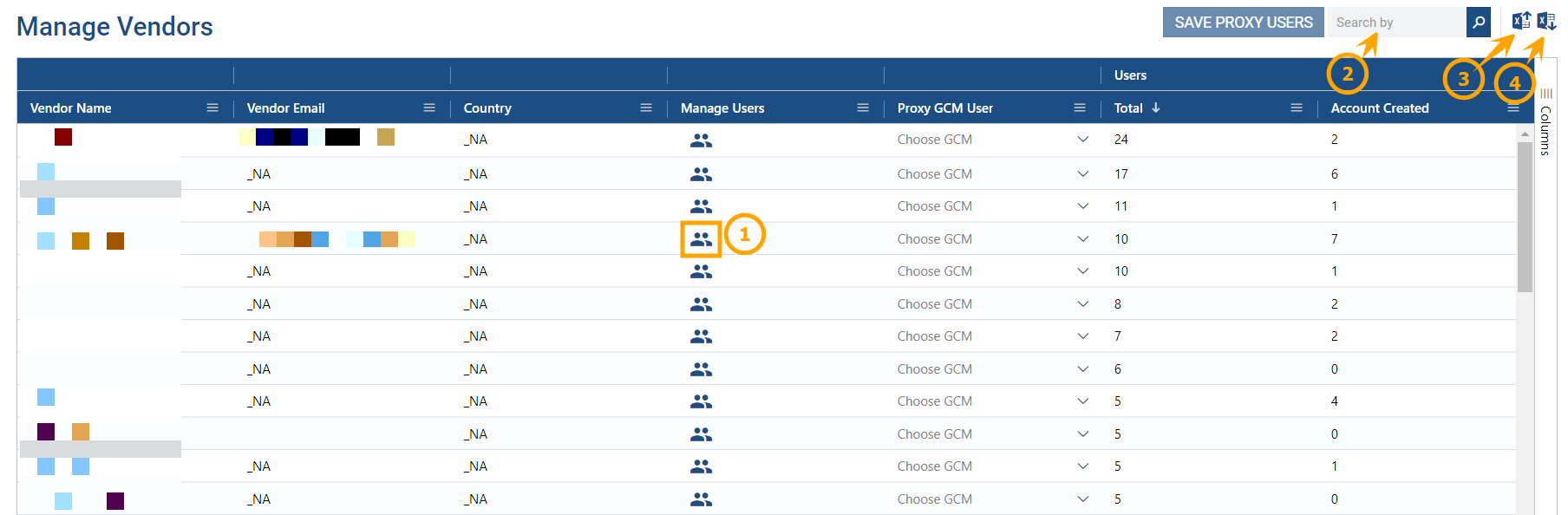Screen dimensions: 1568x515
Task: Open the Vendor Email column menu
Action: tap(429, 108)
